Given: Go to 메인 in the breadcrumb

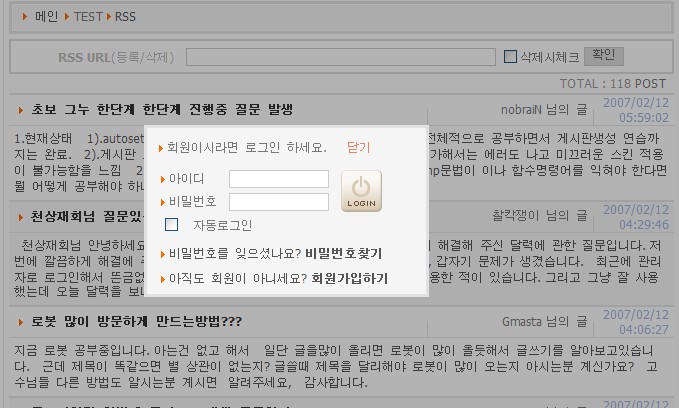Looking at the screenshot, I should (x=46, y=17).
